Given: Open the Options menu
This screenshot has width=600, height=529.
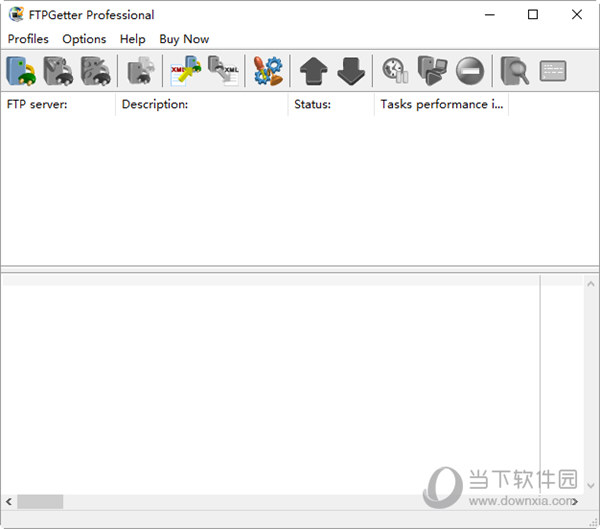Looking at the screenshot, I should coord(84,39).
